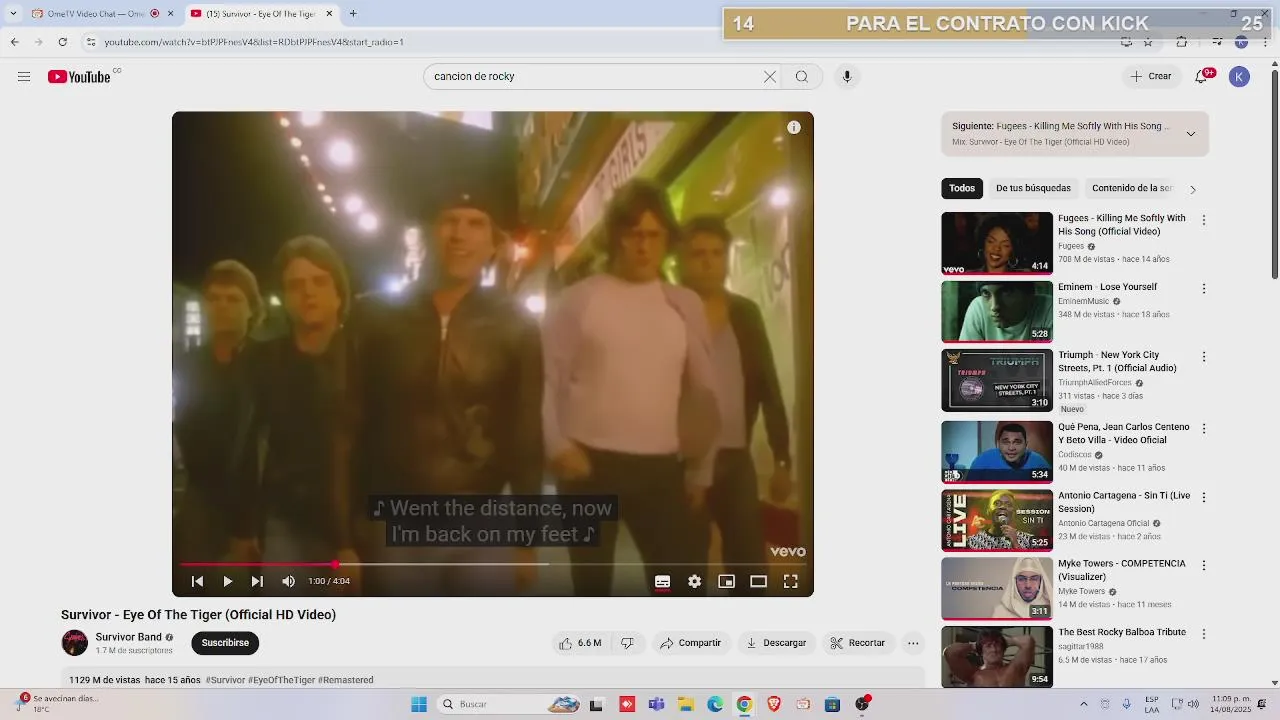
Task: Open options for Myke Towers COMPETENCIA
Action: coord(1204,565)
